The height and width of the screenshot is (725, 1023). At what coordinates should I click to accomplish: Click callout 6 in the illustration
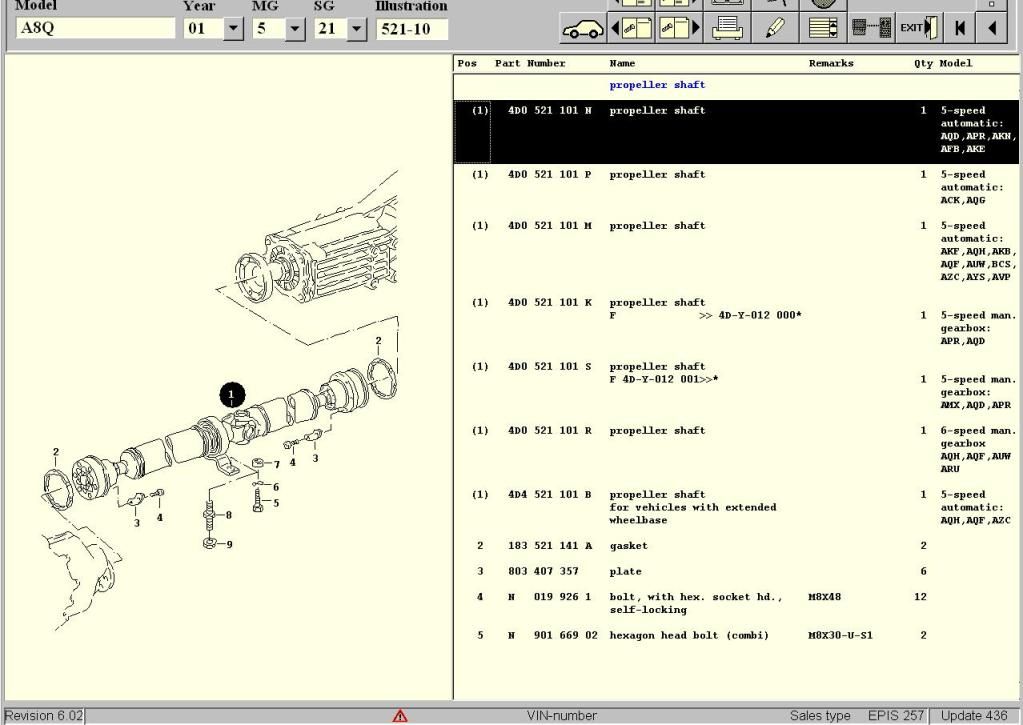pyautogui.click(x=276, y=487)
